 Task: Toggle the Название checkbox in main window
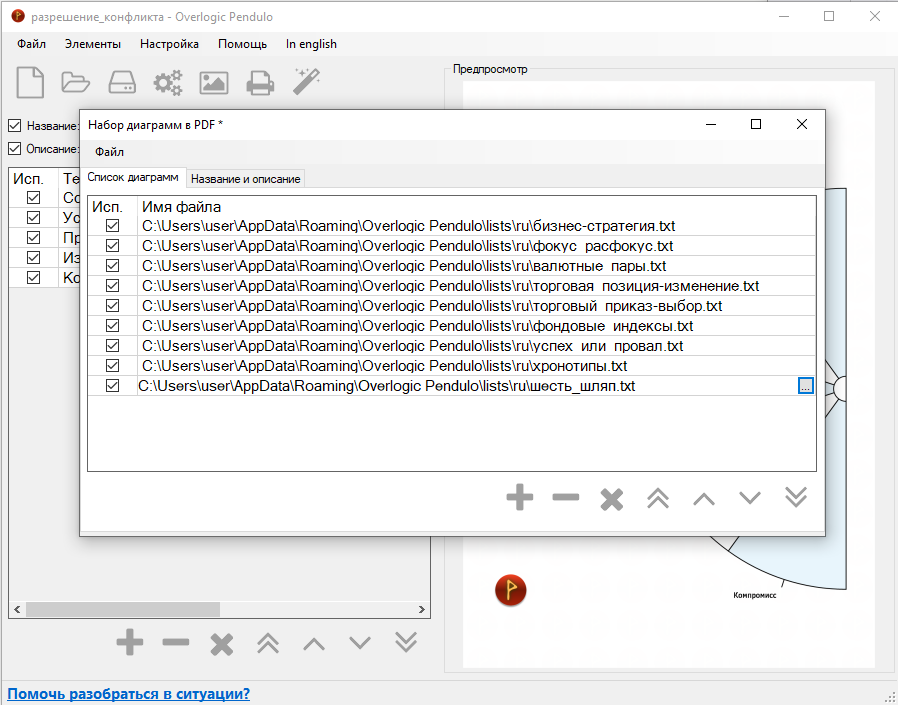[14, 125]
